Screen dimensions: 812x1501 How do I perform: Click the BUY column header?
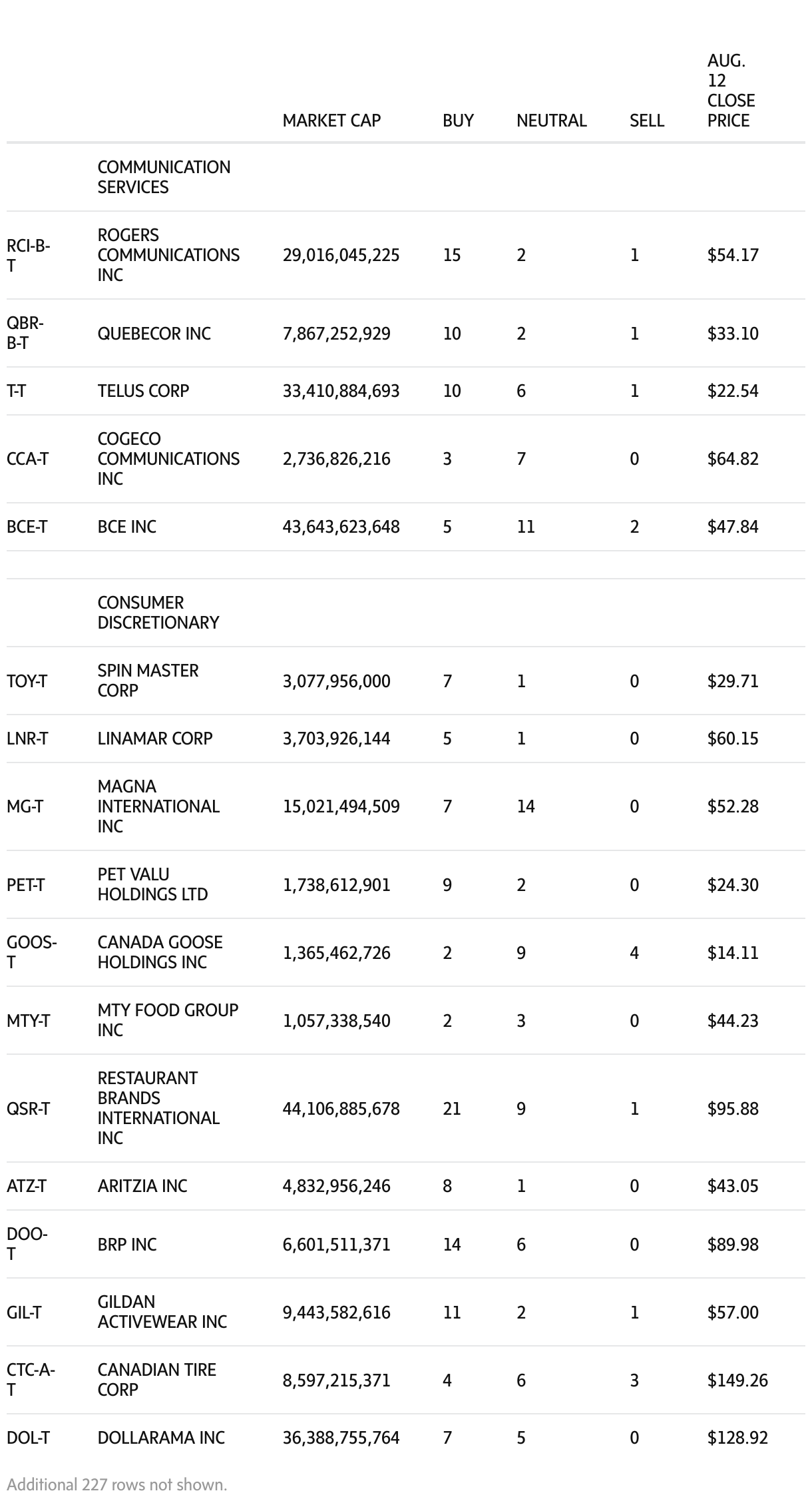coord(458,121)
